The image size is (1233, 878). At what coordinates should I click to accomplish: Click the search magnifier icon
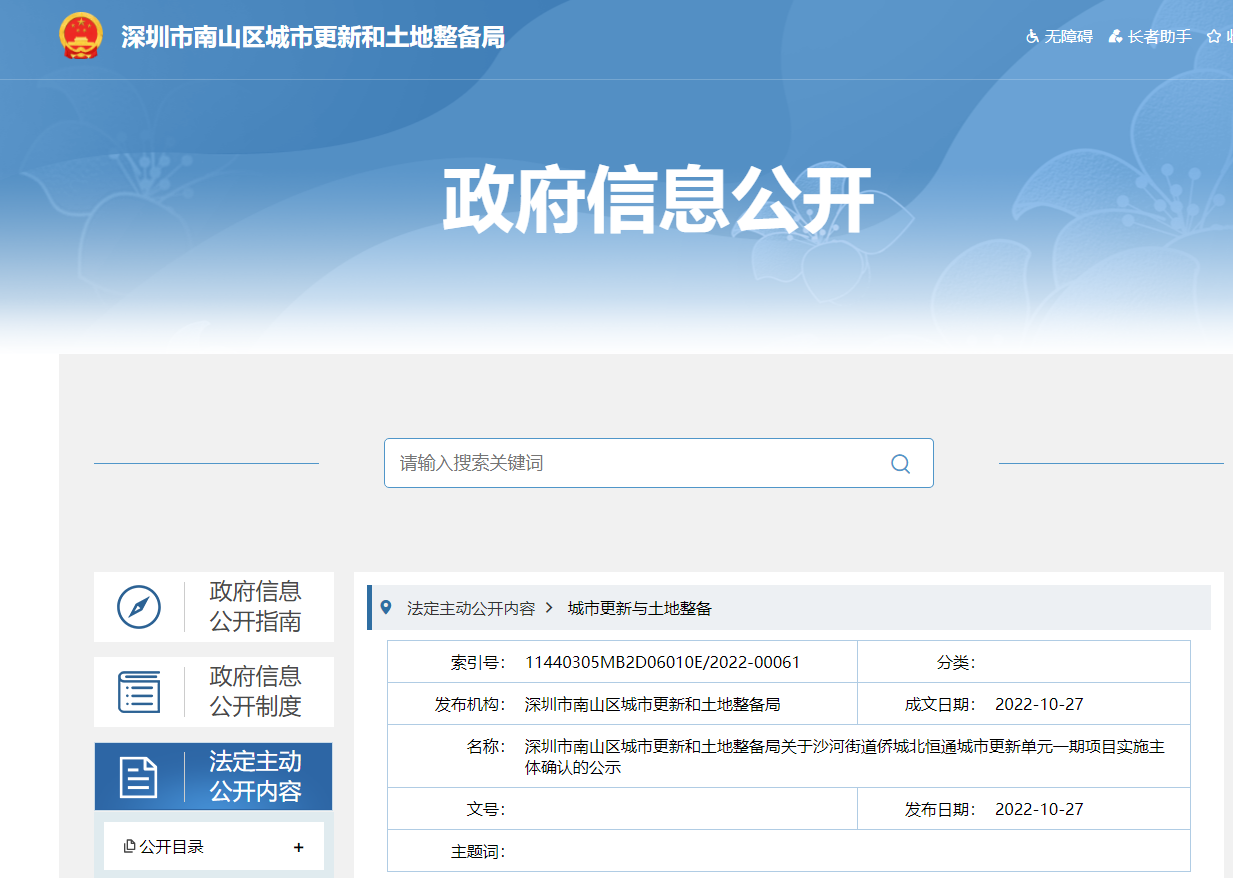[900, 463]
